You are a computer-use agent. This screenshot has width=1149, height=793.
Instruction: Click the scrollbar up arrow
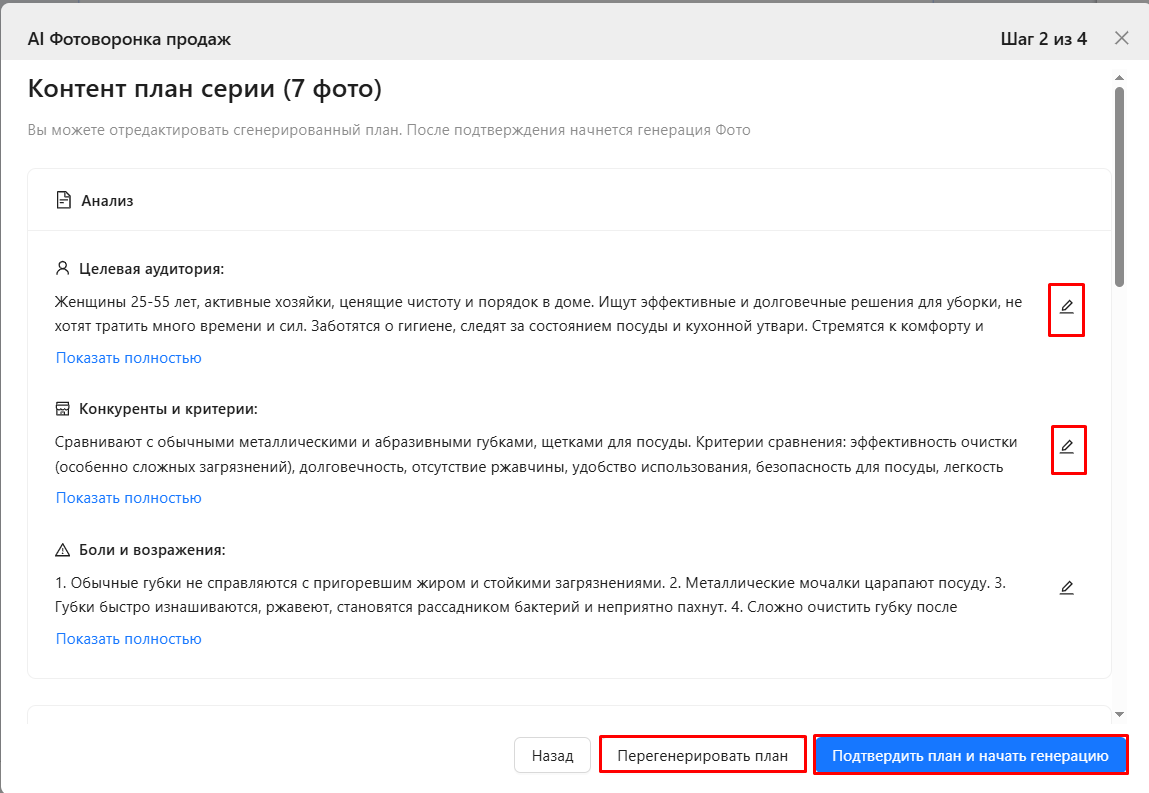[x=1119, y=77]
